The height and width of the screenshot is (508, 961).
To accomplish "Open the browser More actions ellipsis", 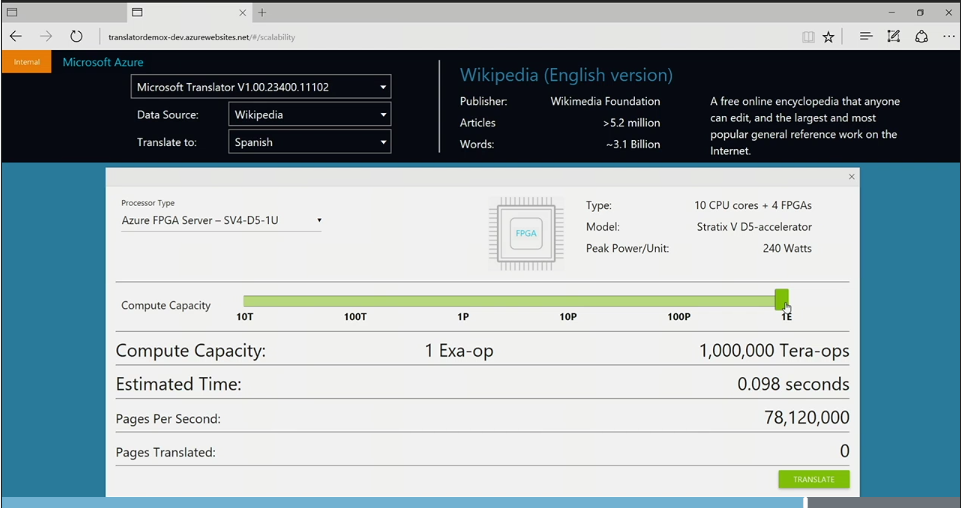I will 949,37.
